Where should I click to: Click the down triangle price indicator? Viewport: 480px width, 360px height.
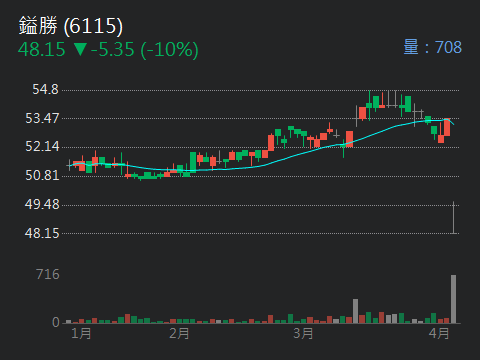click(x=80, y=49)
